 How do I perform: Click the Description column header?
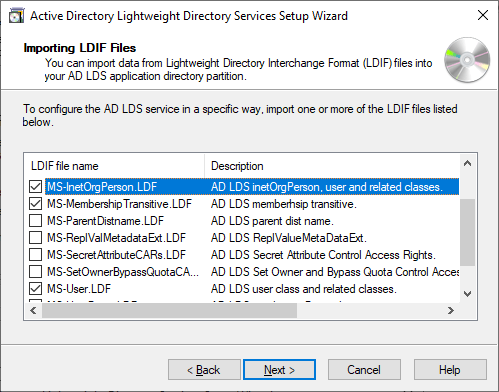point(332,166)
